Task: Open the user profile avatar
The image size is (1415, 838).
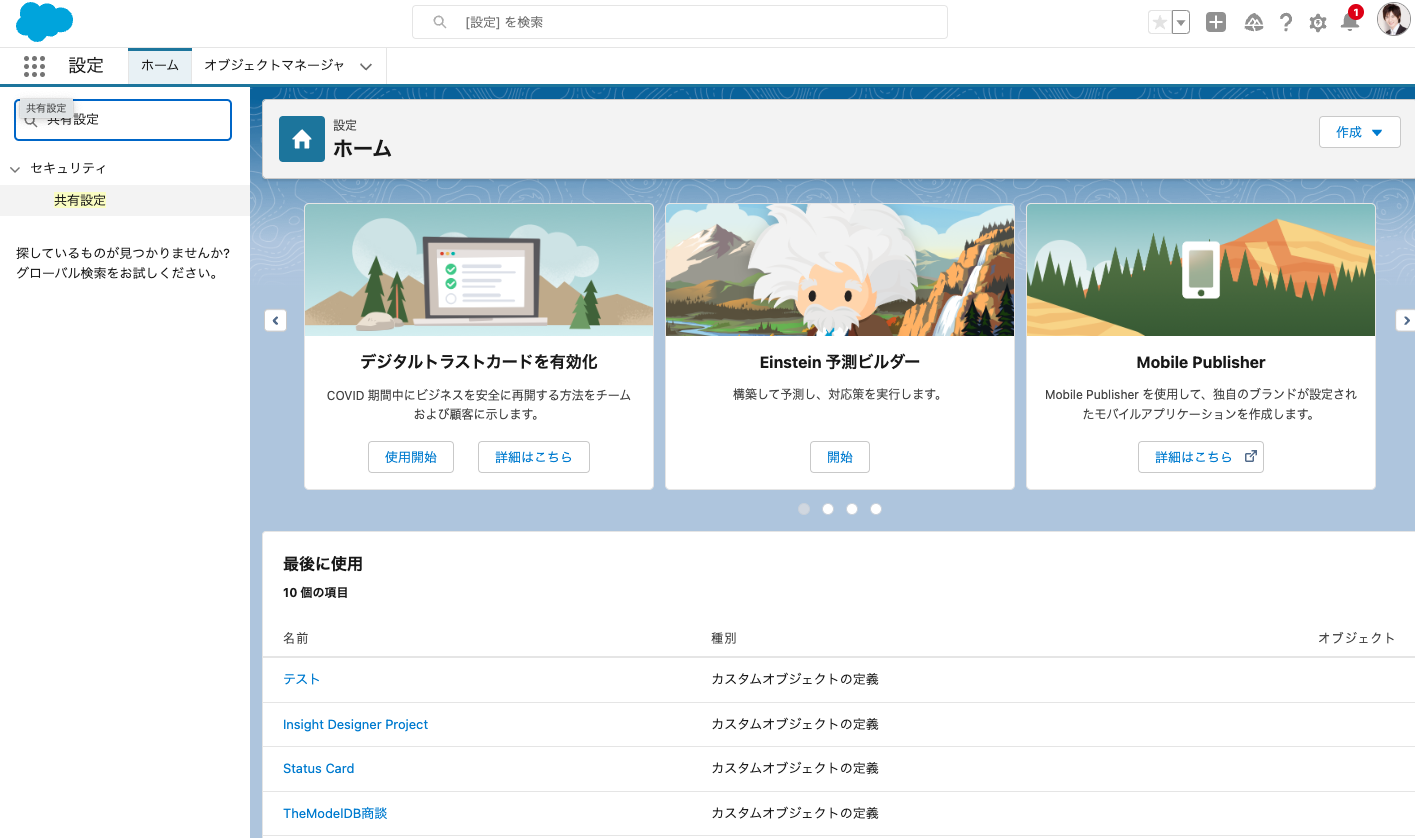Action: tap(1393, 20)
